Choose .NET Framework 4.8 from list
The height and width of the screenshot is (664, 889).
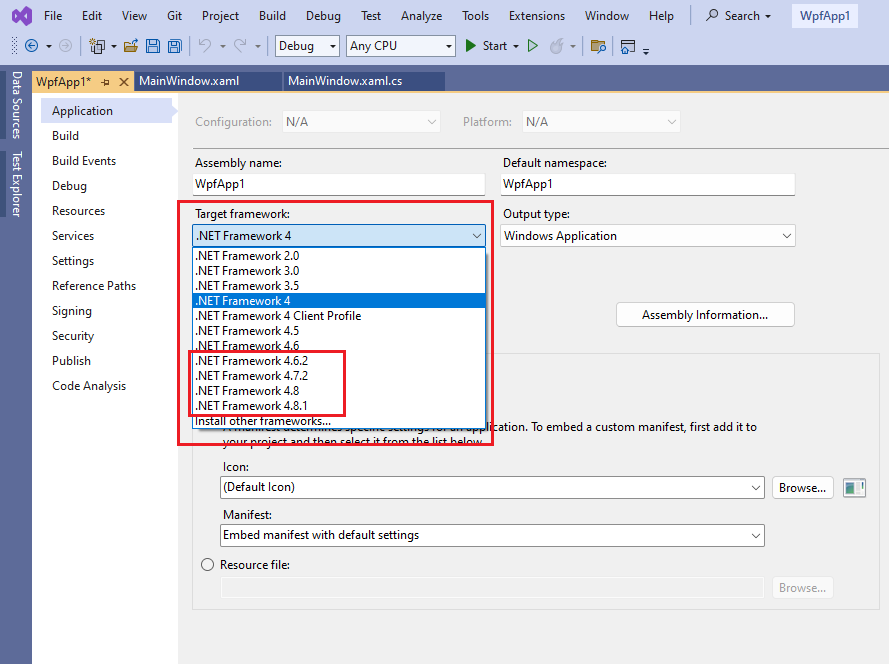click(x=339, y=391)
